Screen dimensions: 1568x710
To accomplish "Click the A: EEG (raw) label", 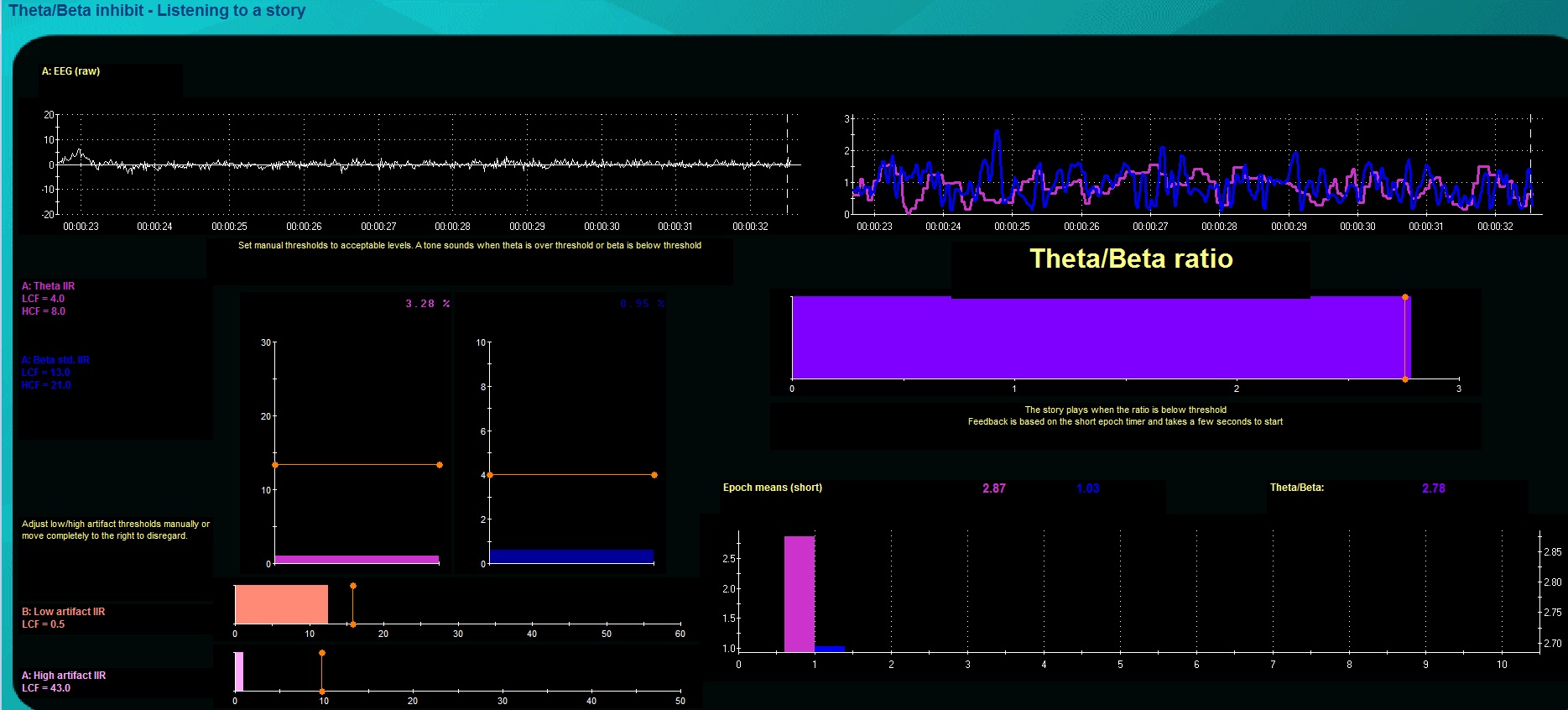I will pos(70,71).
